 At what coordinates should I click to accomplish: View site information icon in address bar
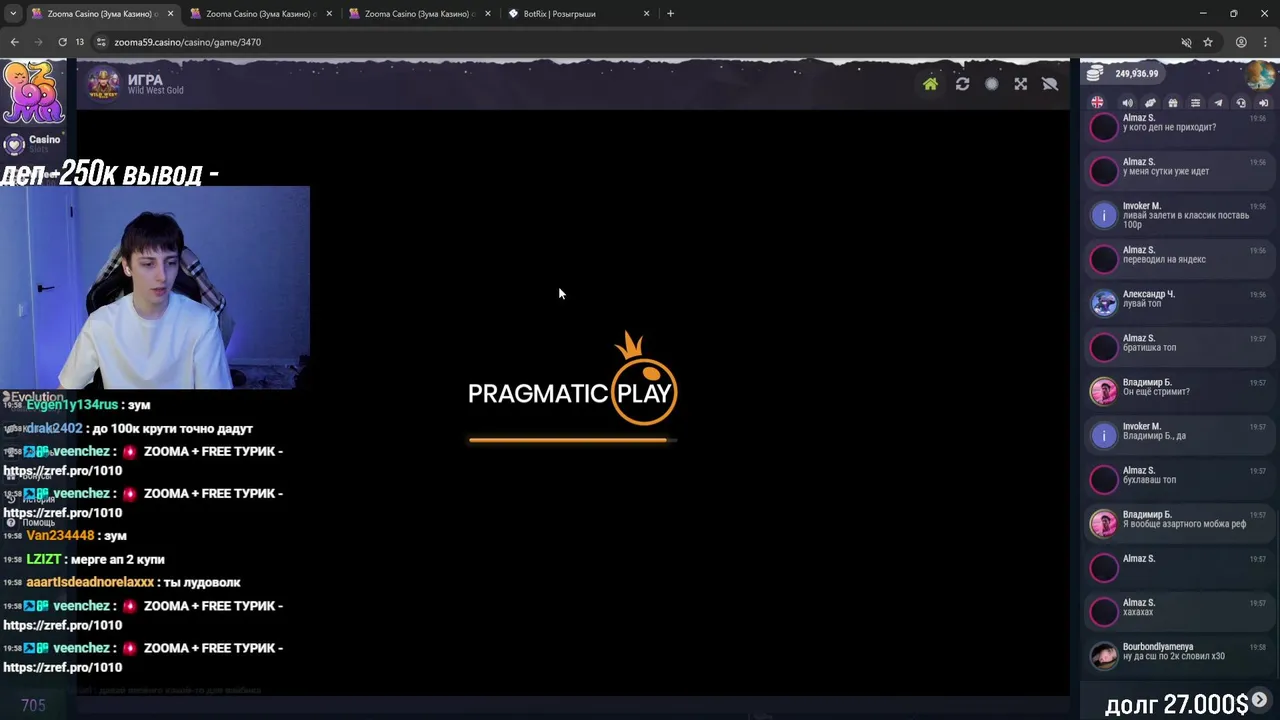101,42
